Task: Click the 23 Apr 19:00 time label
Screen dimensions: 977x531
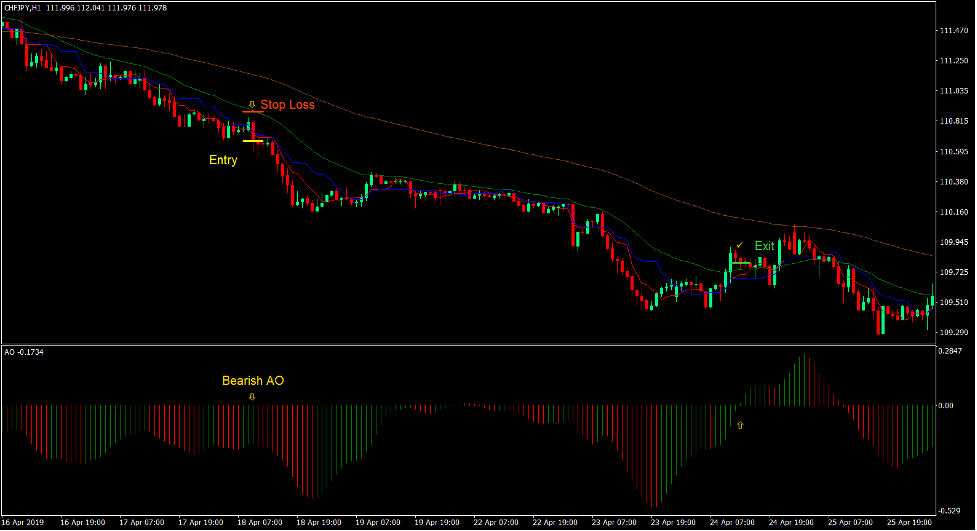Action: tap(674, 522)
